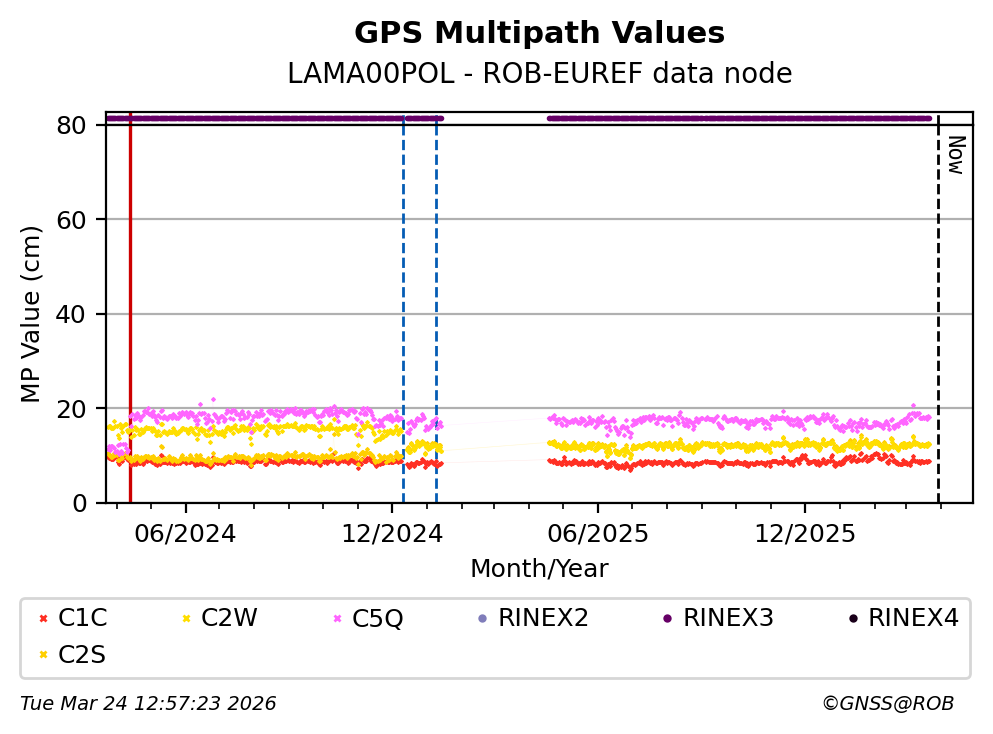993x734 pixels.
Task: Click the black dashed Now line
Action: (938, 300)
